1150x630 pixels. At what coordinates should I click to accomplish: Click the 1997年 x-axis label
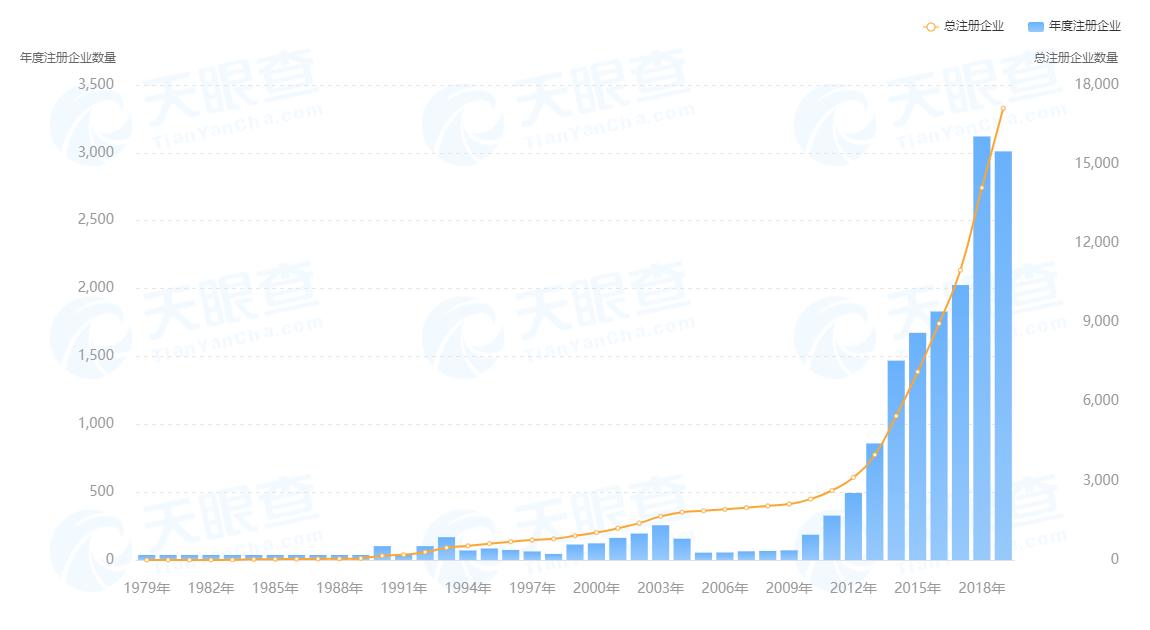tap(532, 588)
